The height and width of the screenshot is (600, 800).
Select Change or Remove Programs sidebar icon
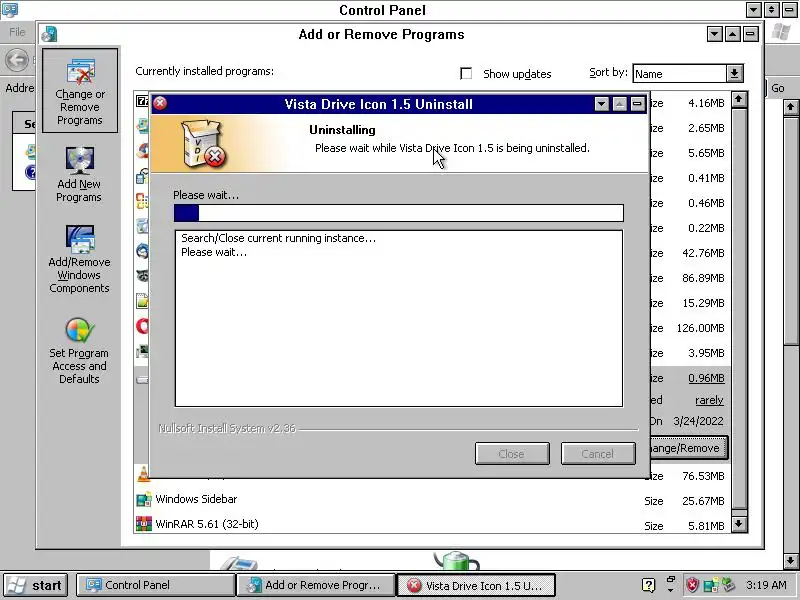click(80, 91)
